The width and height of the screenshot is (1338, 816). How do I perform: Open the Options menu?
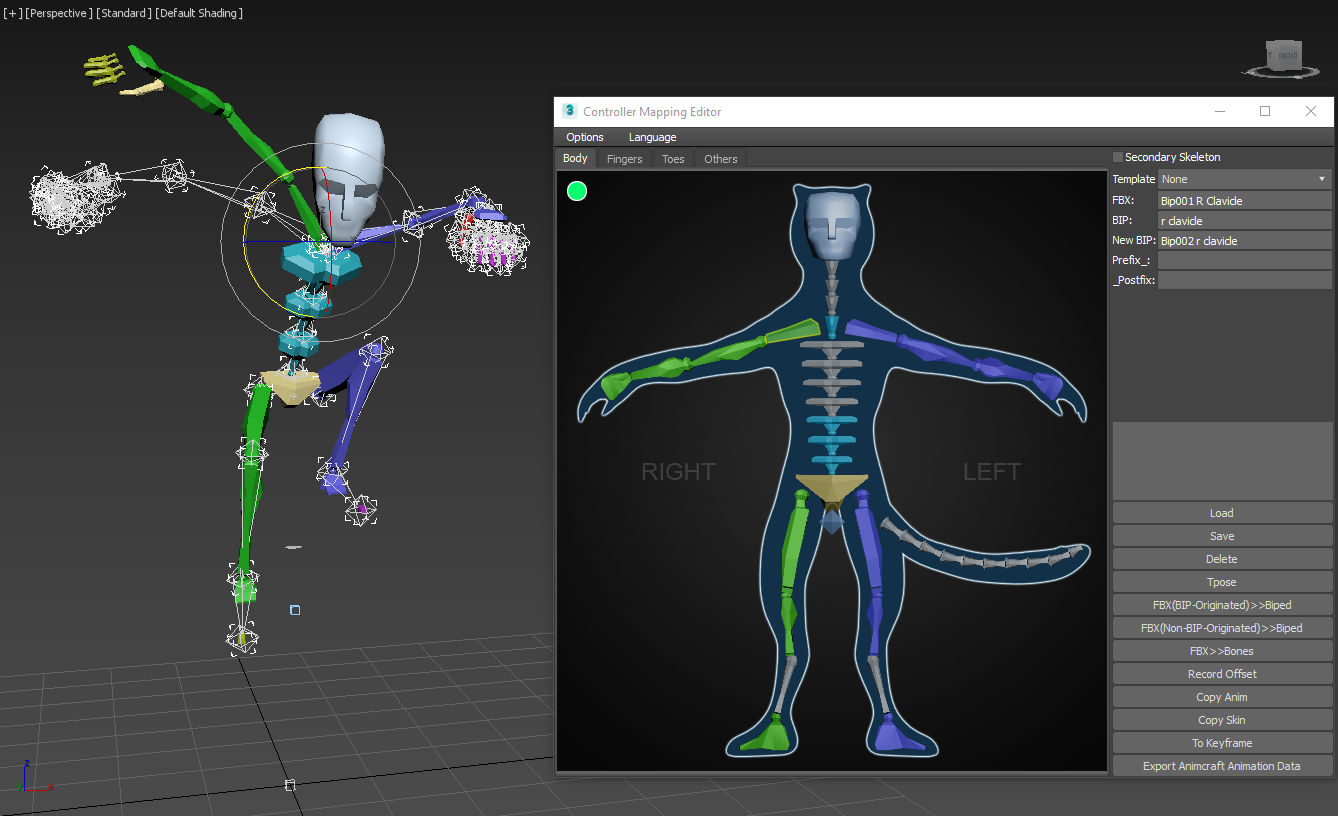pyautogui.click(x=585, y=137)
